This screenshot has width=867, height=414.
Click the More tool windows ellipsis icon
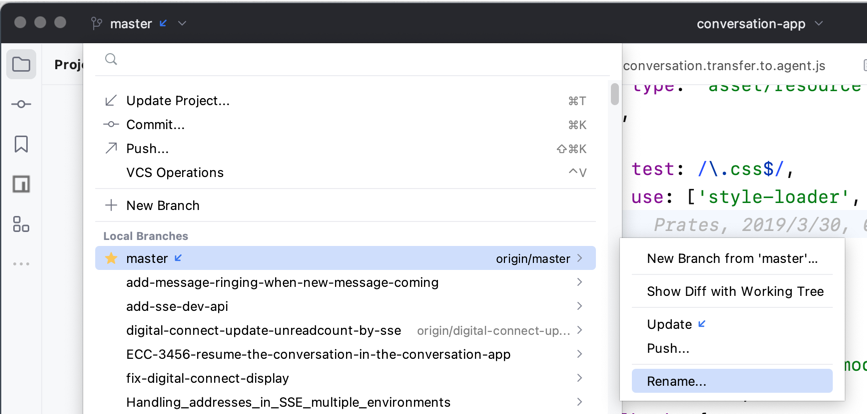(21, 264)
